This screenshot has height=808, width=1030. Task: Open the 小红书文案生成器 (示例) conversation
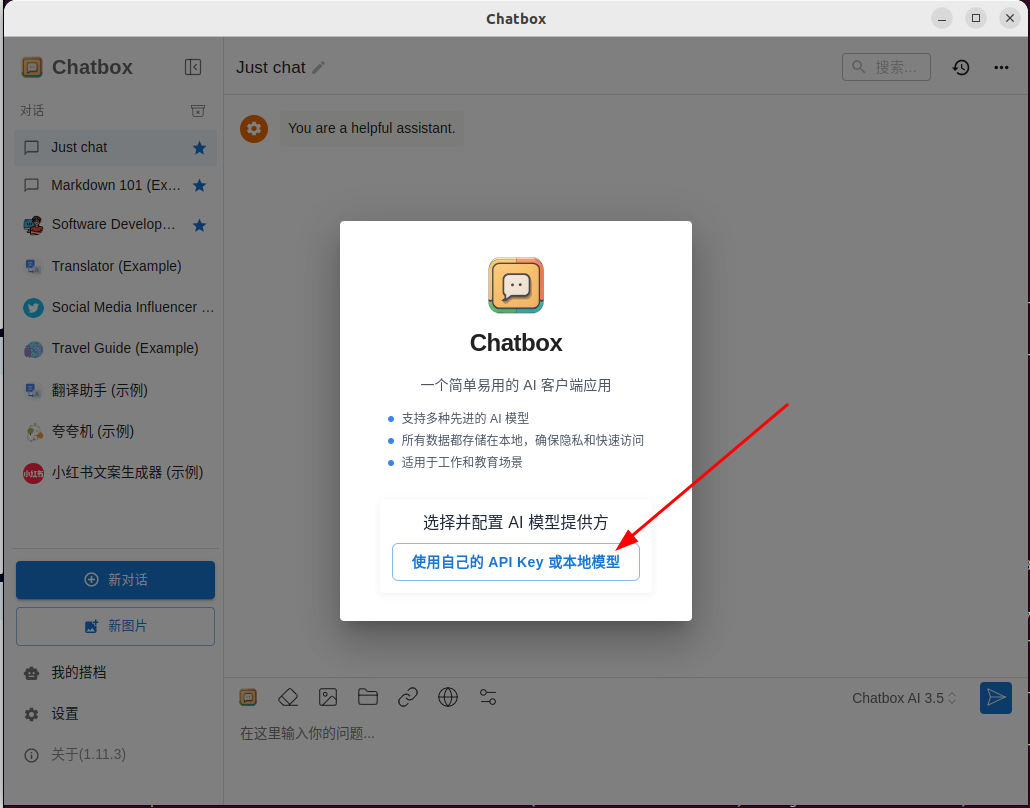(x=116, y=473)
